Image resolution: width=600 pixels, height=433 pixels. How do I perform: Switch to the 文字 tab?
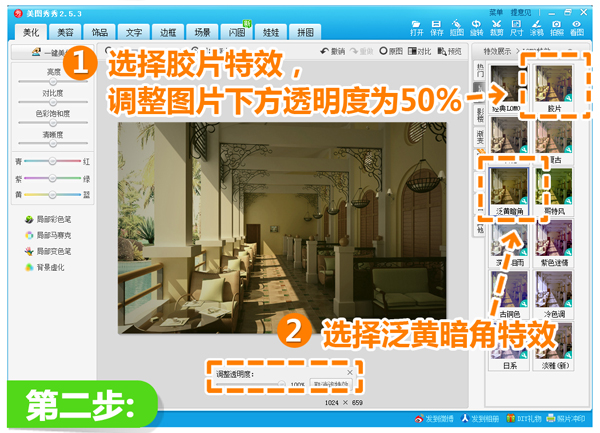pyautogui.click(x=134, y=32)
